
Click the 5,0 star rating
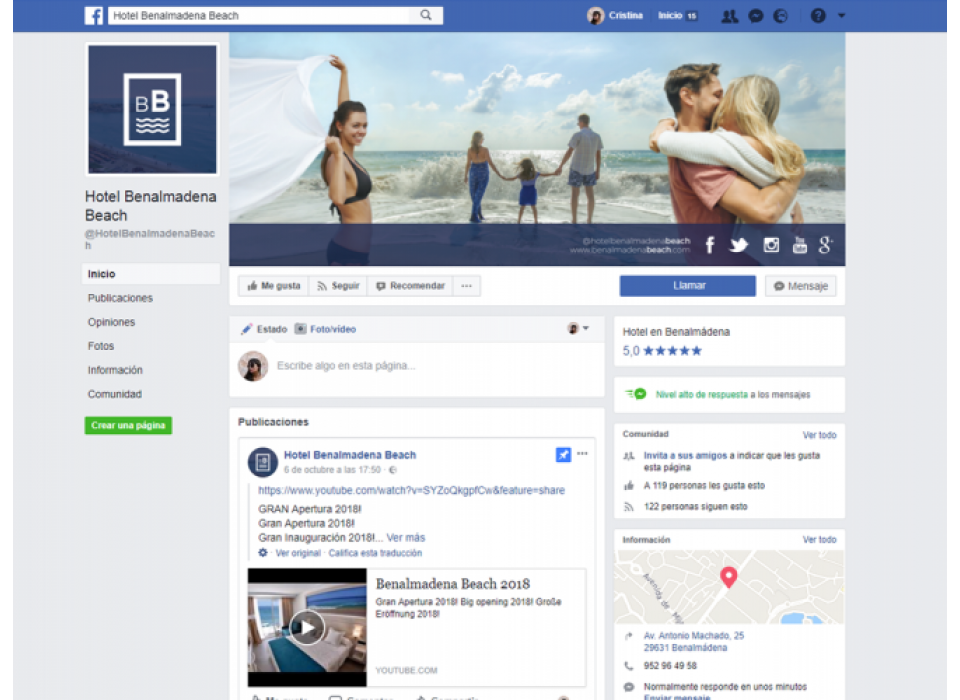[x=662, y=351]
